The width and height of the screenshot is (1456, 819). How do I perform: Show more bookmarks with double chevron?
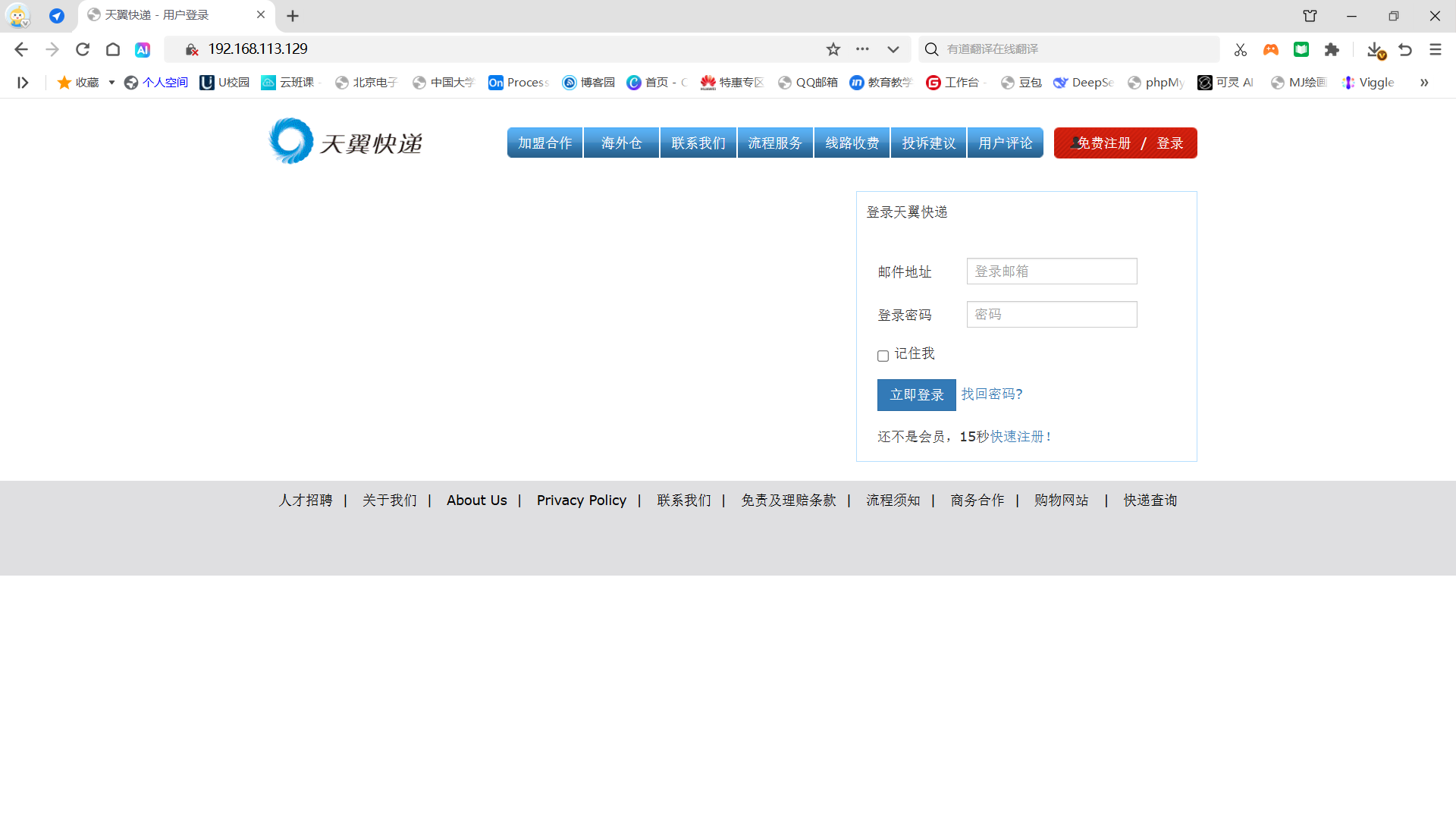click(1424, 82)
